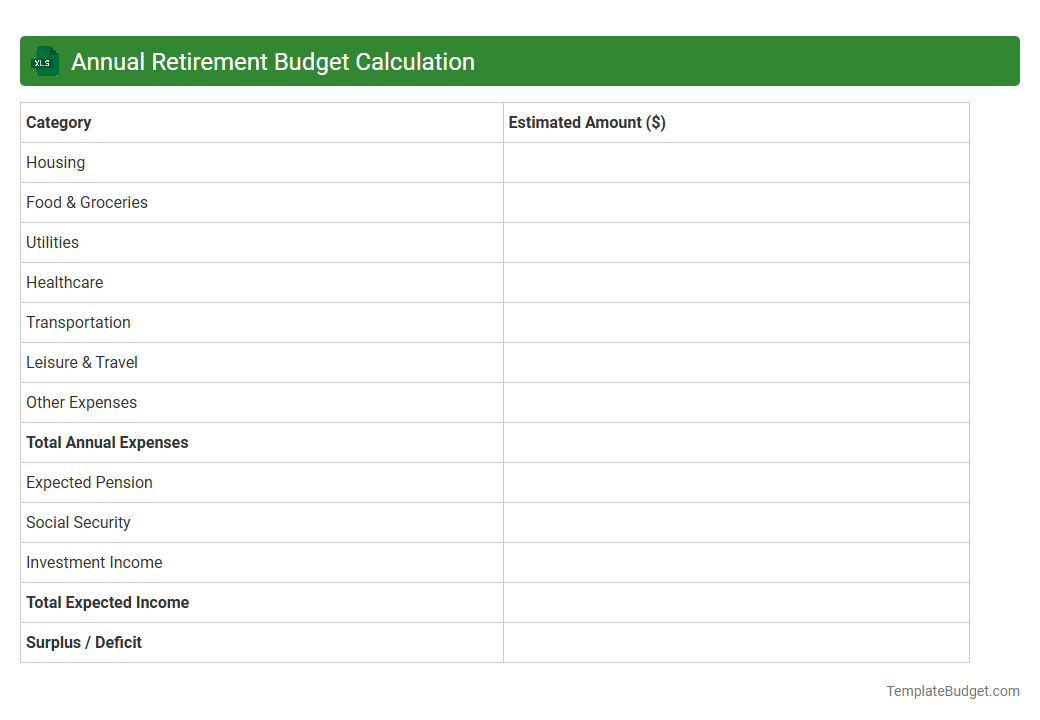Click the Food & Groceries label
The height and width of the screenshot is (720, 1040).
click(x=87, y=202)
